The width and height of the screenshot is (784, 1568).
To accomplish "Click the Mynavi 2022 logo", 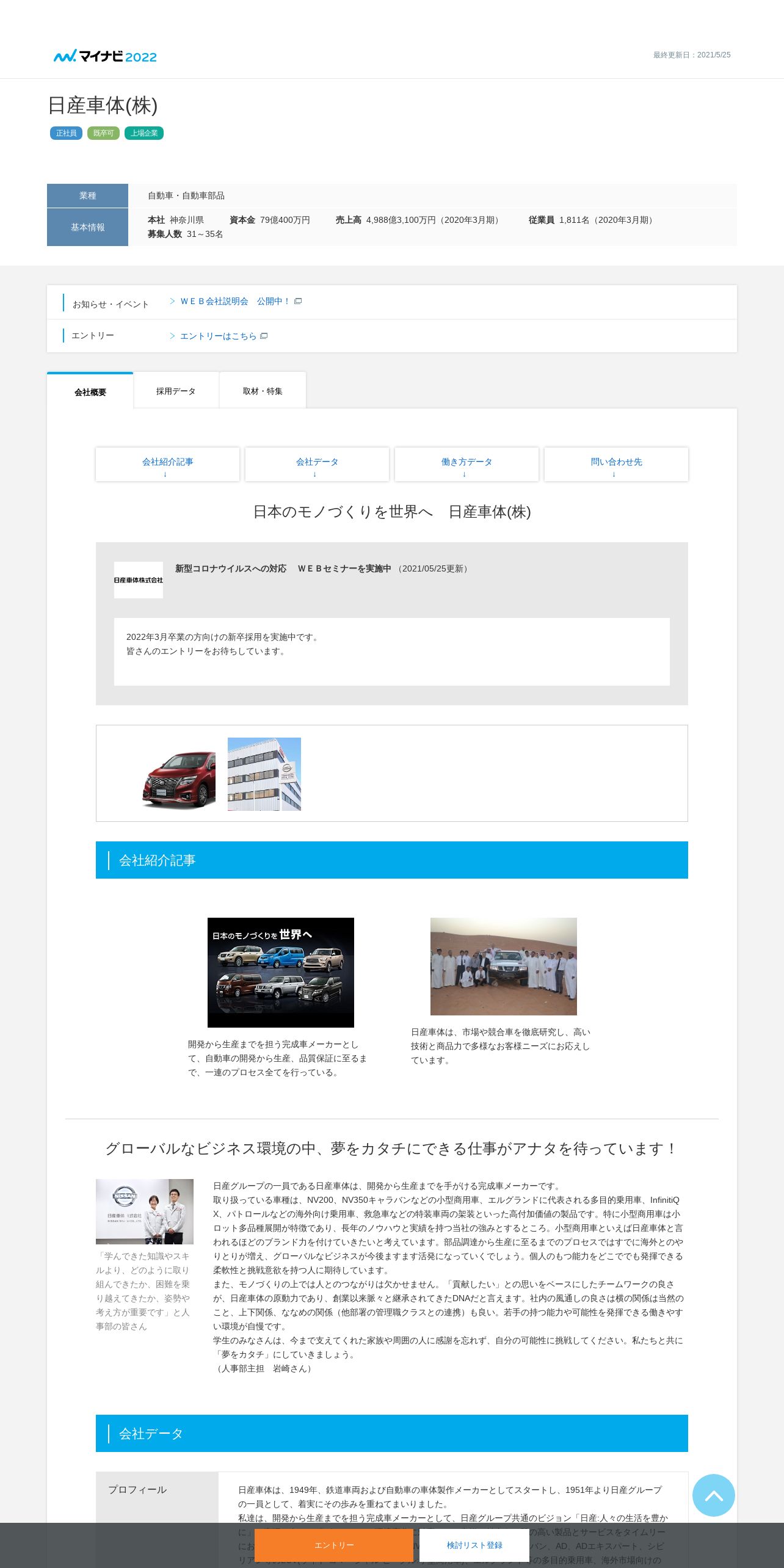I will pos(105,56).
